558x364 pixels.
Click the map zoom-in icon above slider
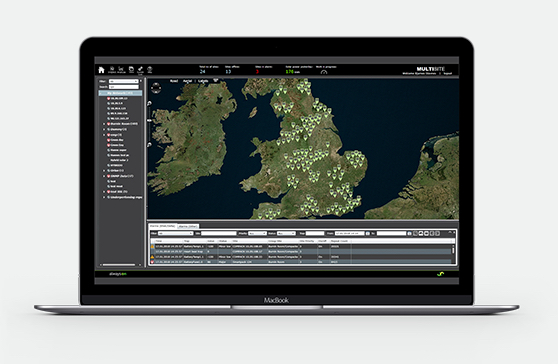coord(149,103)
